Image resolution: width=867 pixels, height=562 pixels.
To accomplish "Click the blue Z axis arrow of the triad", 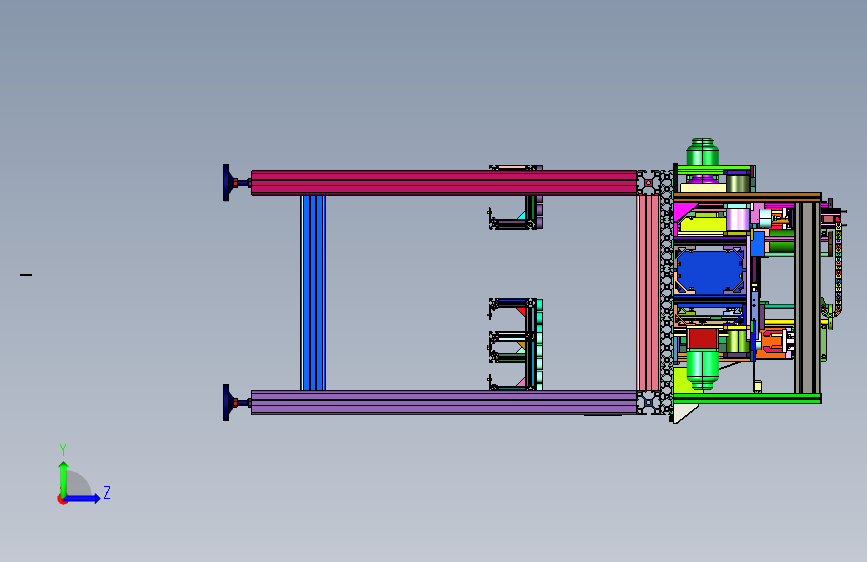I will pyautogui.click(x=83, y=498).
